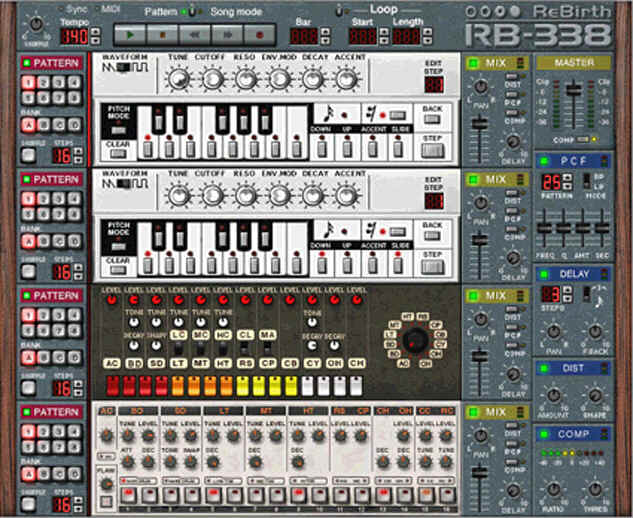Click the level fader on topmost MIX channel
Image resolution: width=633 pixels, height=518 pixels.
click(480, 124)
